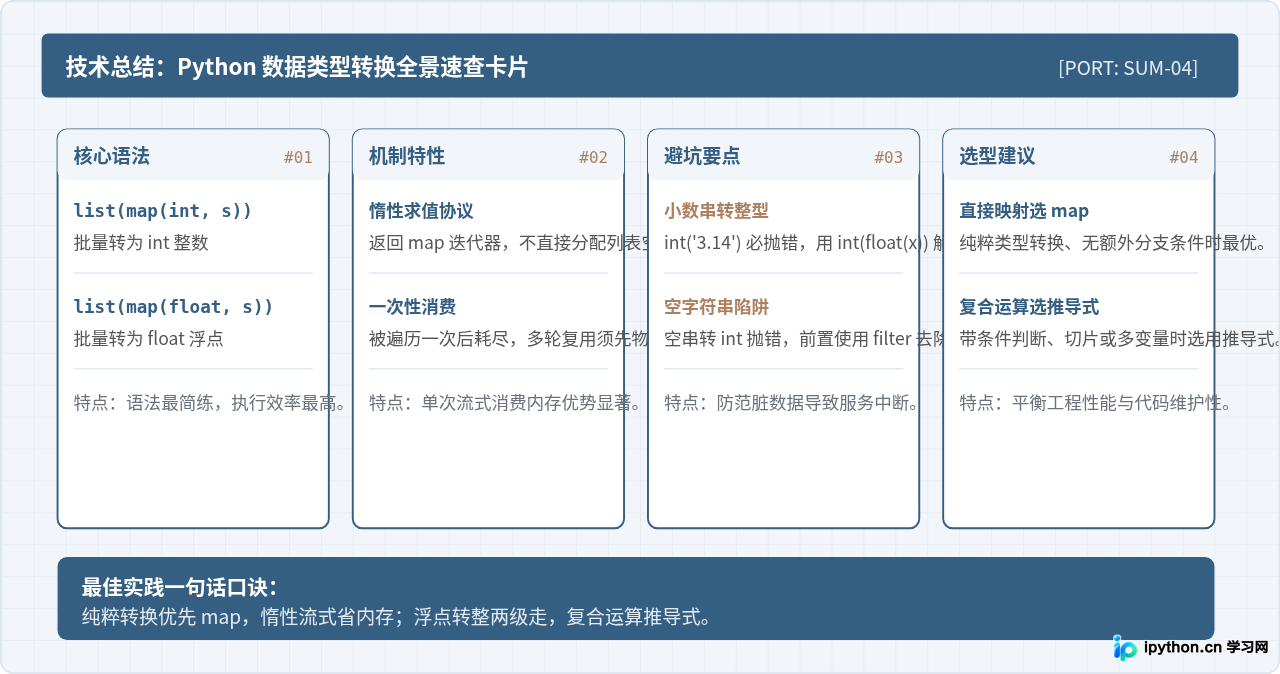This screenshot has width=1280, height=674.
Task: Click the ipython.cn logo icon
Action: coord(1125,647)
